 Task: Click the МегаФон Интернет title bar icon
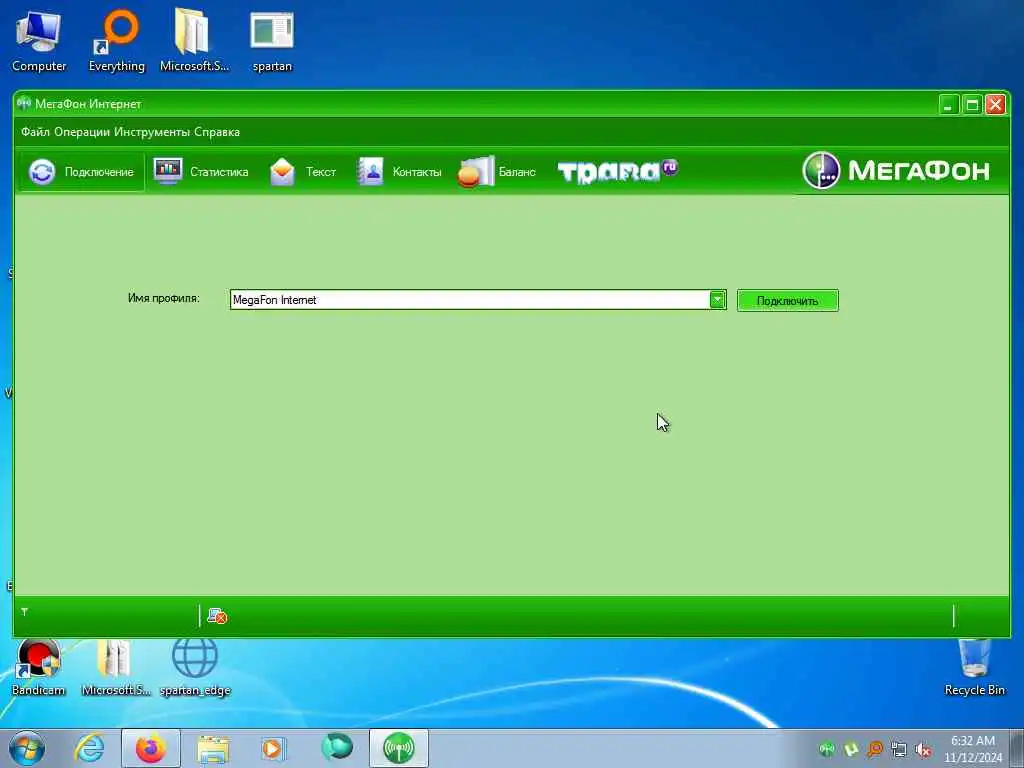coord(24,103)
